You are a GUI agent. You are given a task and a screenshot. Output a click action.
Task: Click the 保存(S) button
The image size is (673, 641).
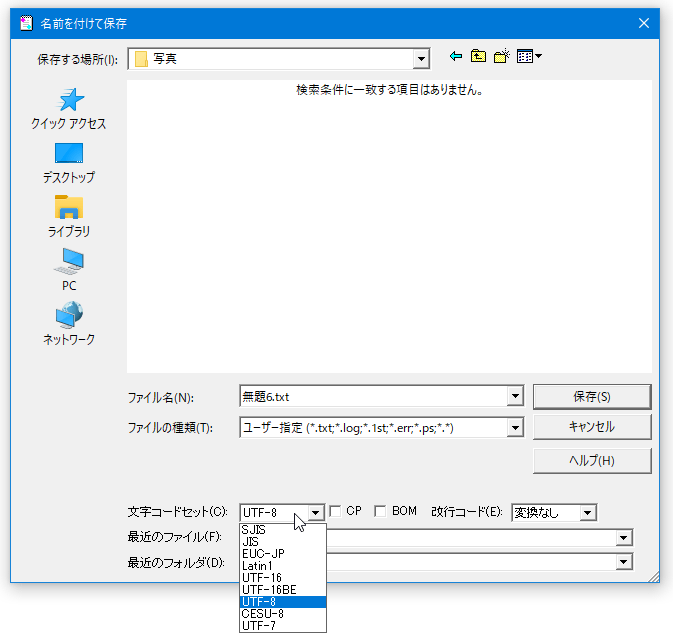tap(592, 397)
